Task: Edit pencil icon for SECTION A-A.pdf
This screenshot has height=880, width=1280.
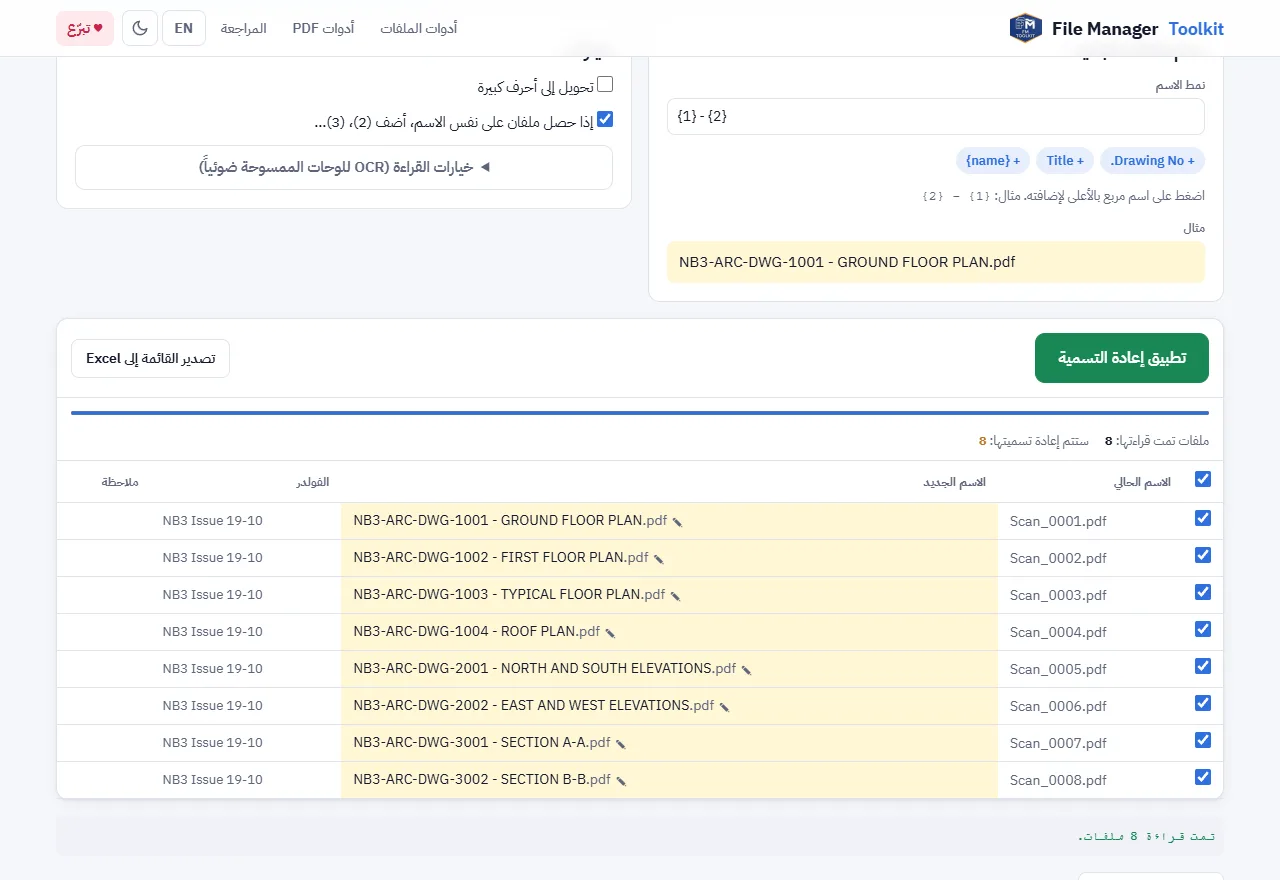Action: [x=620, y=744]
